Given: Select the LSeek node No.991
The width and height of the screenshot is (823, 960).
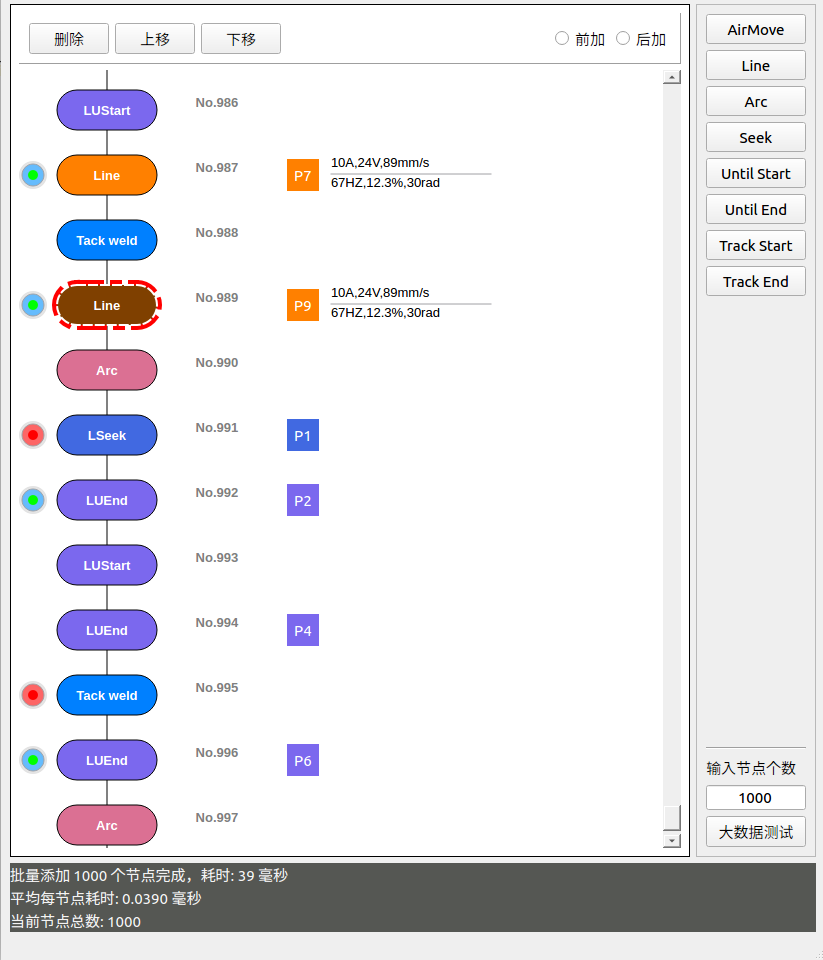Looking at the screenshot, I should [107, 435].
